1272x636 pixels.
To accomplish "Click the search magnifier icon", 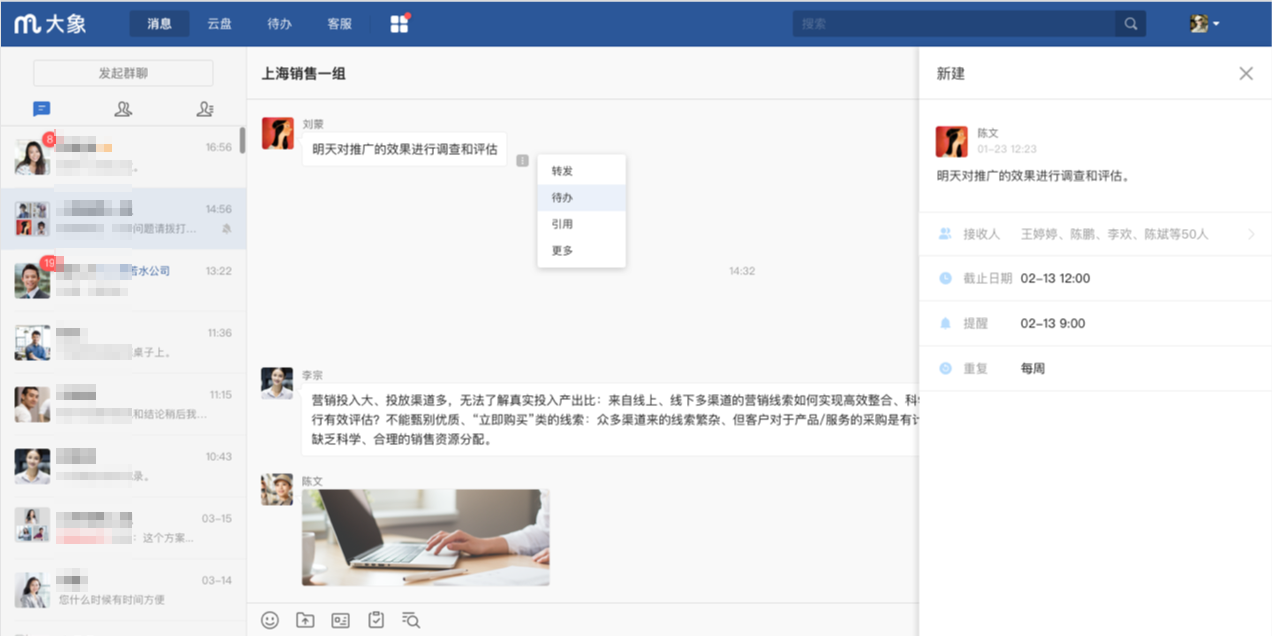I will pos(1131,23).
